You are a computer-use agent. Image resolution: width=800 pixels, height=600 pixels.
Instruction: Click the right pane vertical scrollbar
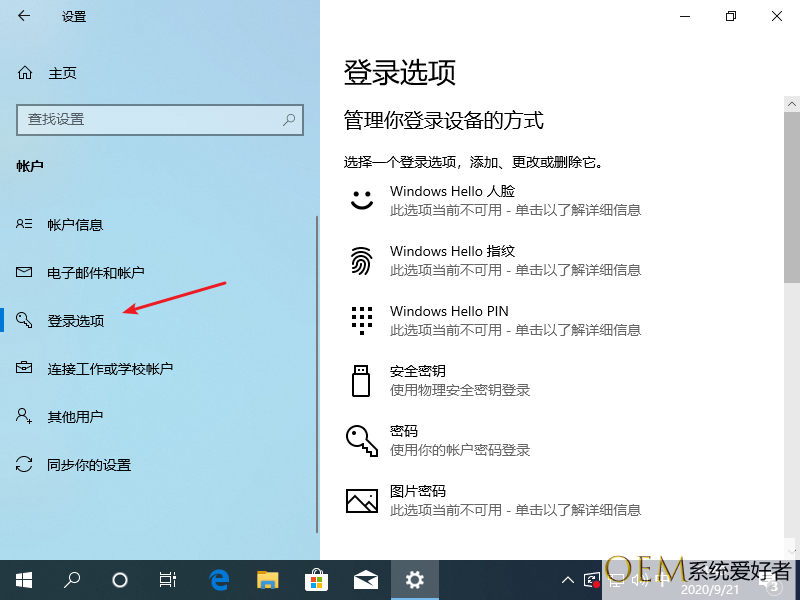792,300
